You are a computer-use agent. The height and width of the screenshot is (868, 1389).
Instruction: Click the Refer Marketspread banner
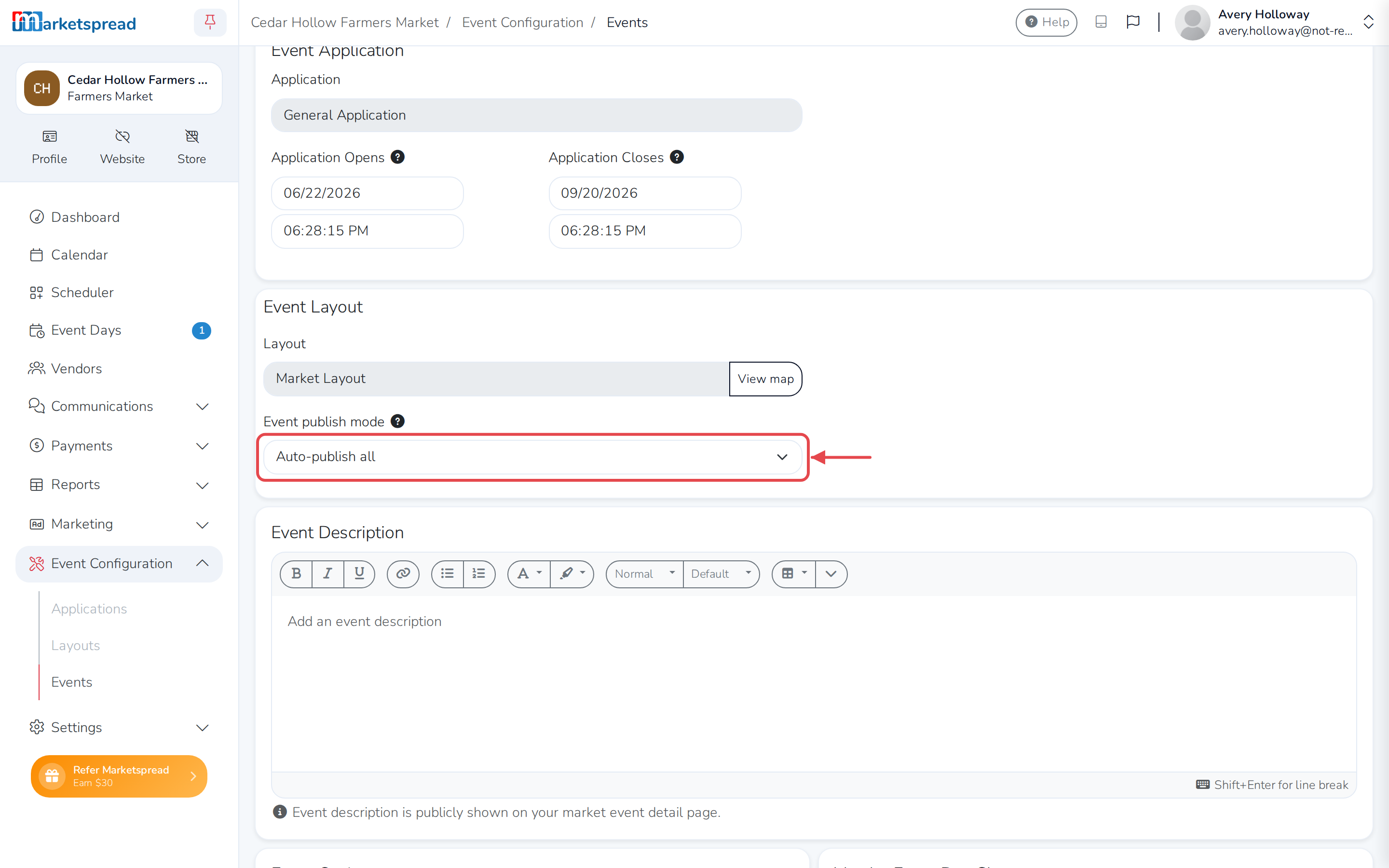[x=119, y=775]
